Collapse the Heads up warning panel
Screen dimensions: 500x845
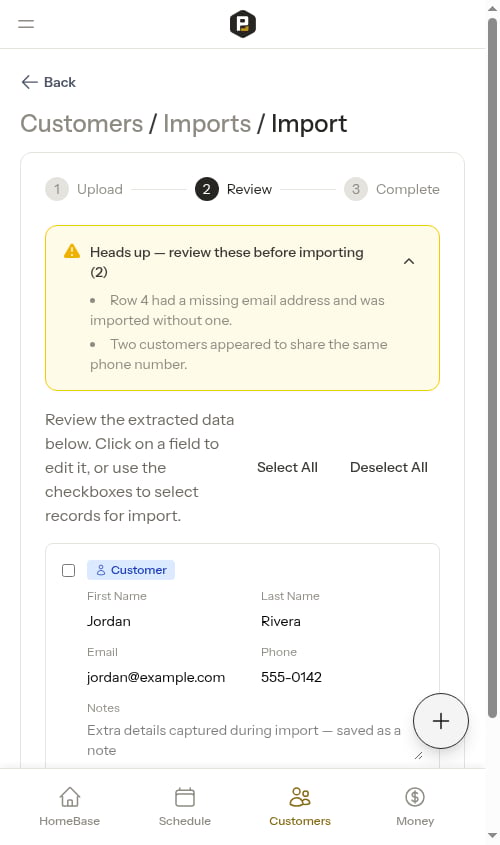click(409, 261)
